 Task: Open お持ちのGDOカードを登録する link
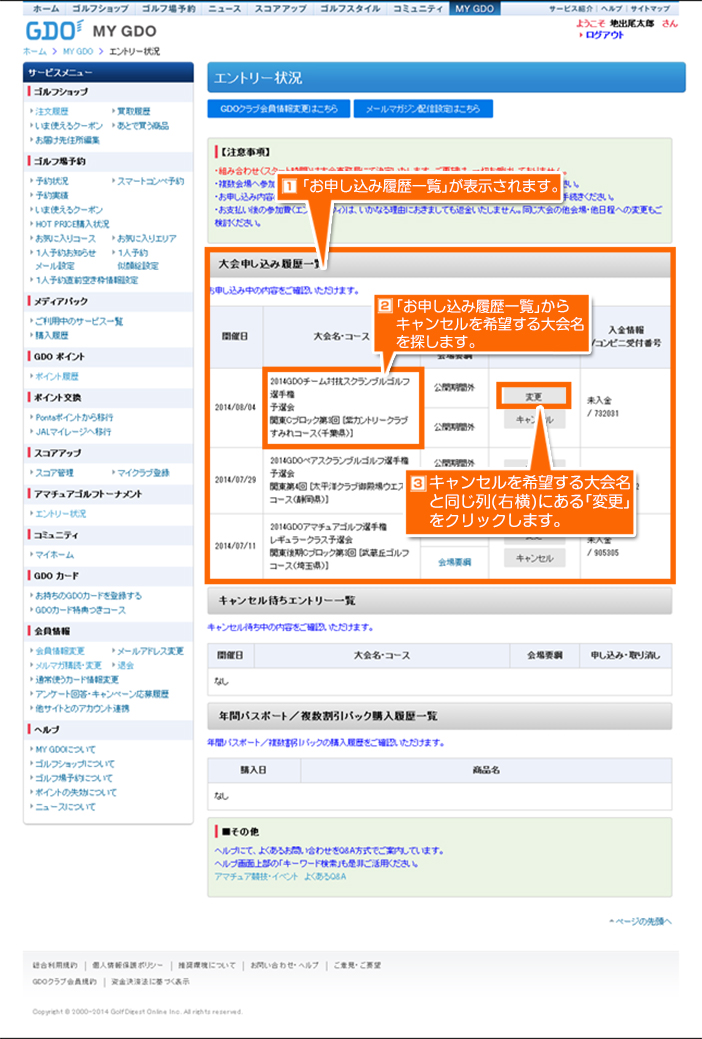88,596
